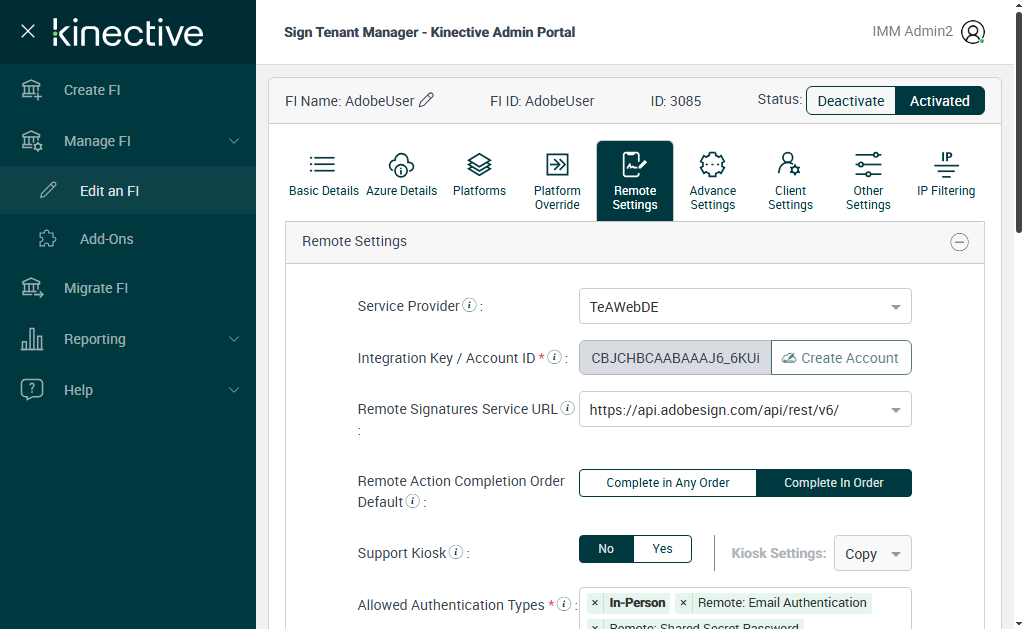The height and width of the screenshot is (629, 1024).
Task: Switch to Platform Override tab
Action: (557, 181)
